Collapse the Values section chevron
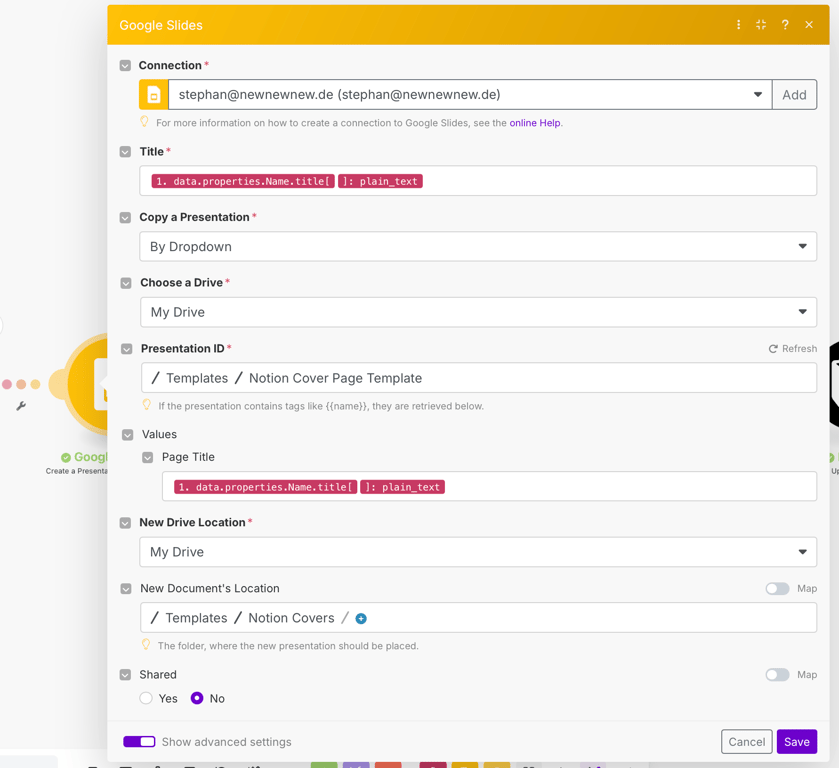 pos(127,435)
